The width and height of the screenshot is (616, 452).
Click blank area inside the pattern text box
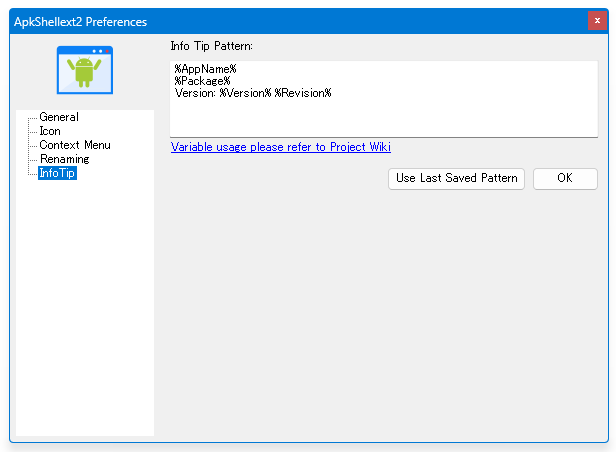coord(384,118)
